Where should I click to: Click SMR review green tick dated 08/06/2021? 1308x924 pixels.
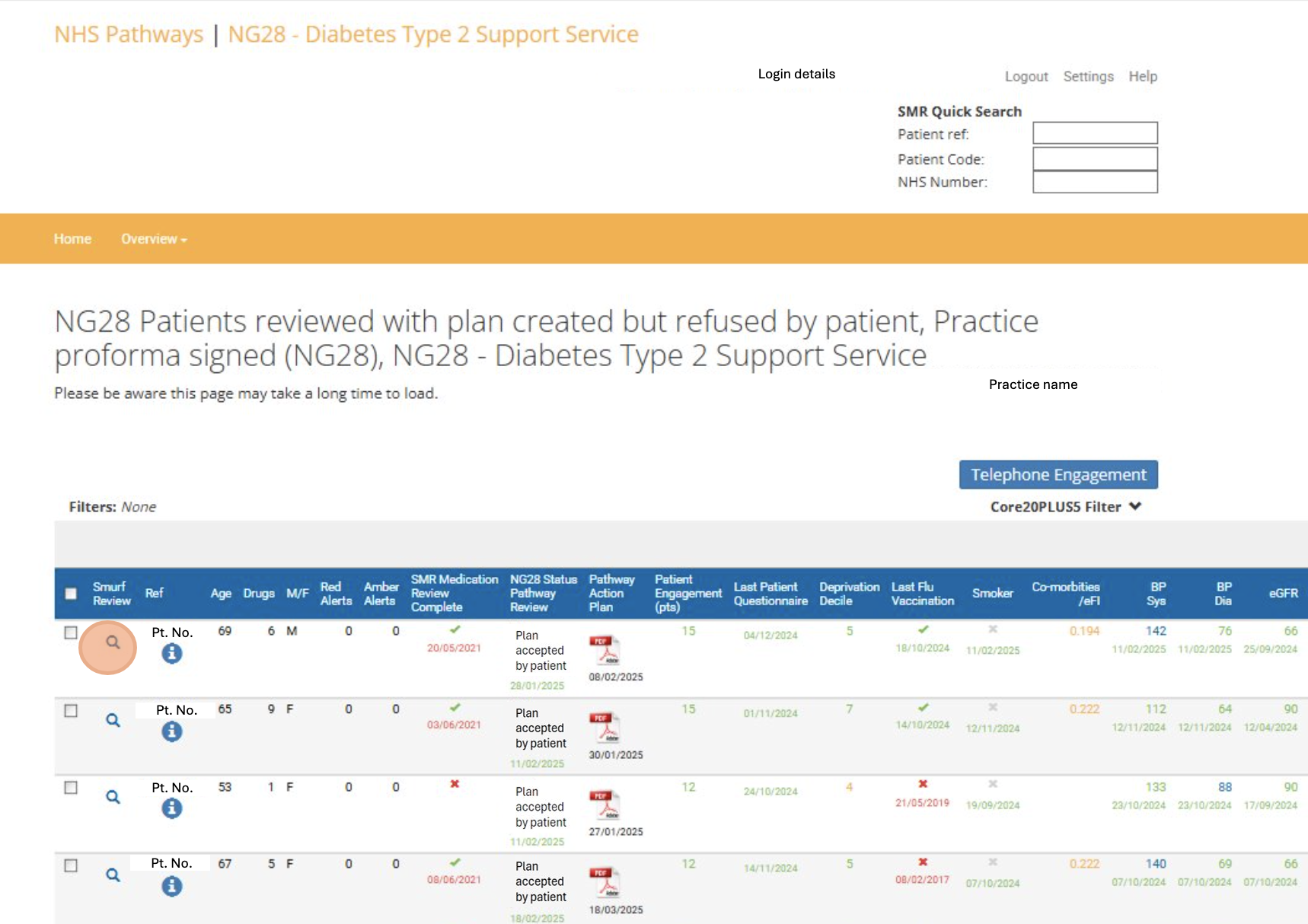pyautogui.click(x=455, y=862)
